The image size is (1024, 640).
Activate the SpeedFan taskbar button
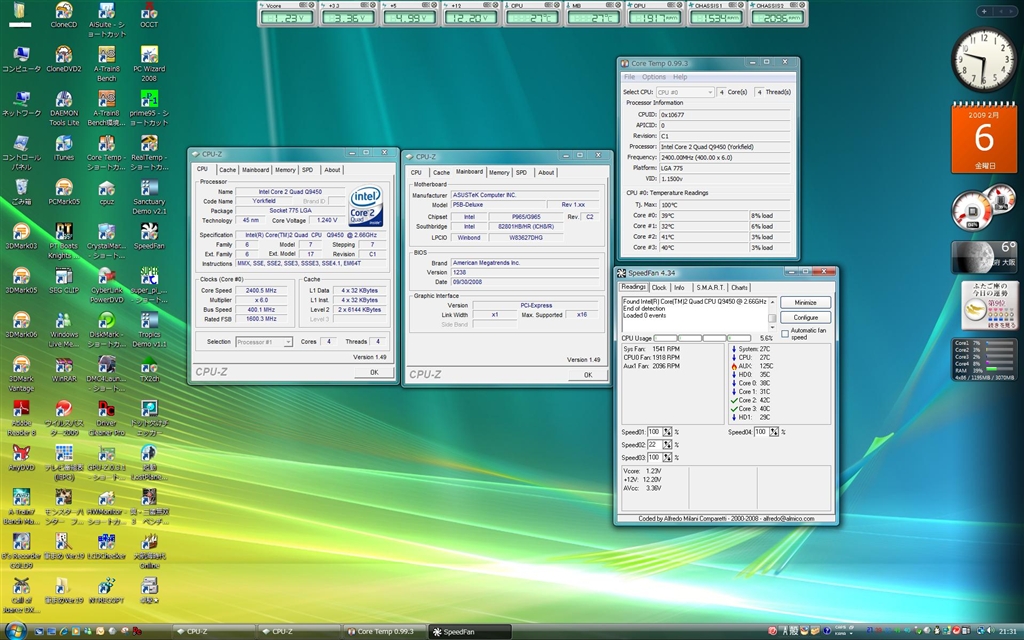(470, 632)
